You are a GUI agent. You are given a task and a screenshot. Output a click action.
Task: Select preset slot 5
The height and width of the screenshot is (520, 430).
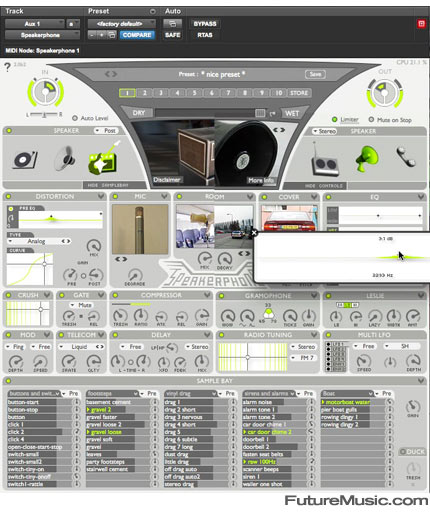(x=195, y=93)
